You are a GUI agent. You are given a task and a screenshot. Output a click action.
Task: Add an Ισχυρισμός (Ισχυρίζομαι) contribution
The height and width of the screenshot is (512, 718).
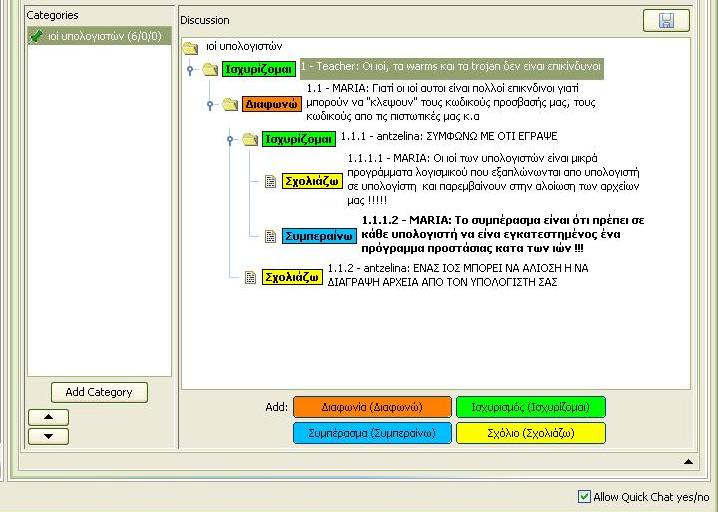[x=530, y=407]
